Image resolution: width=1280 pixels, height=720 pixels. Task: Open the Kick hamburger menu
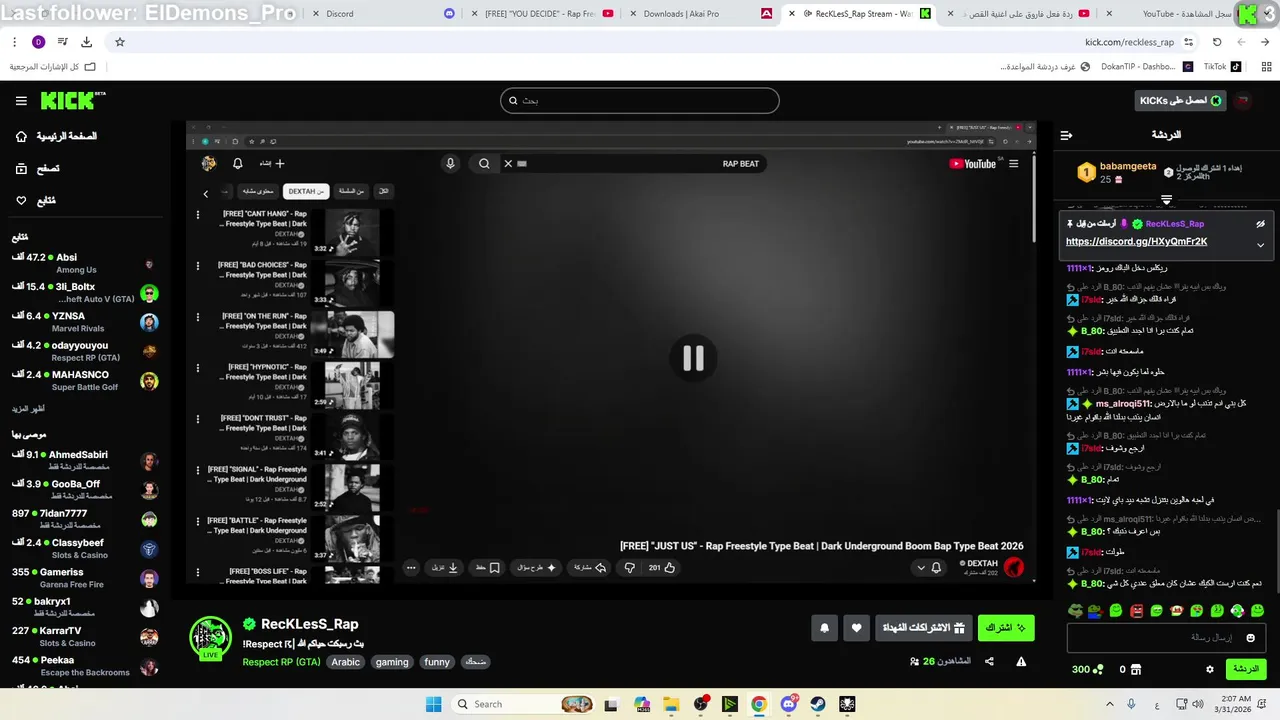(21, 100)
